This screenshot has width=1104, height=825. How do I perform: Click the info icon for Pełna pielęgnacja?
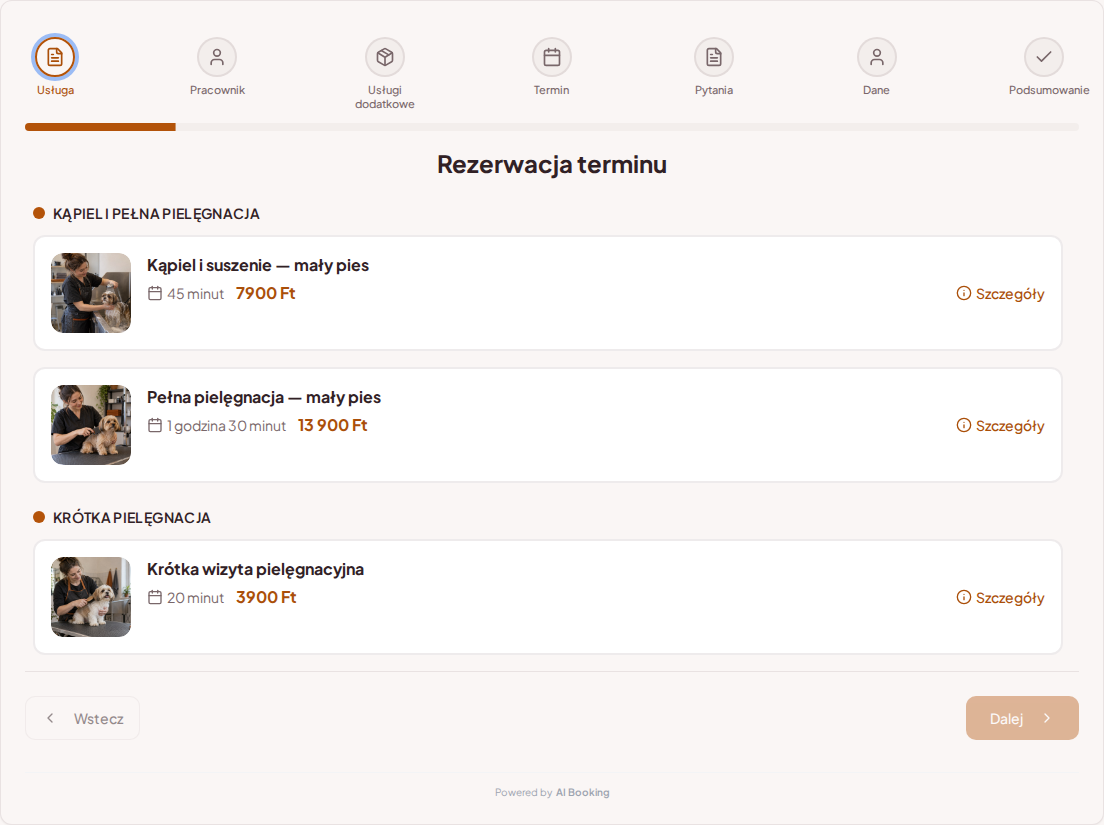(x=963, y=425)
